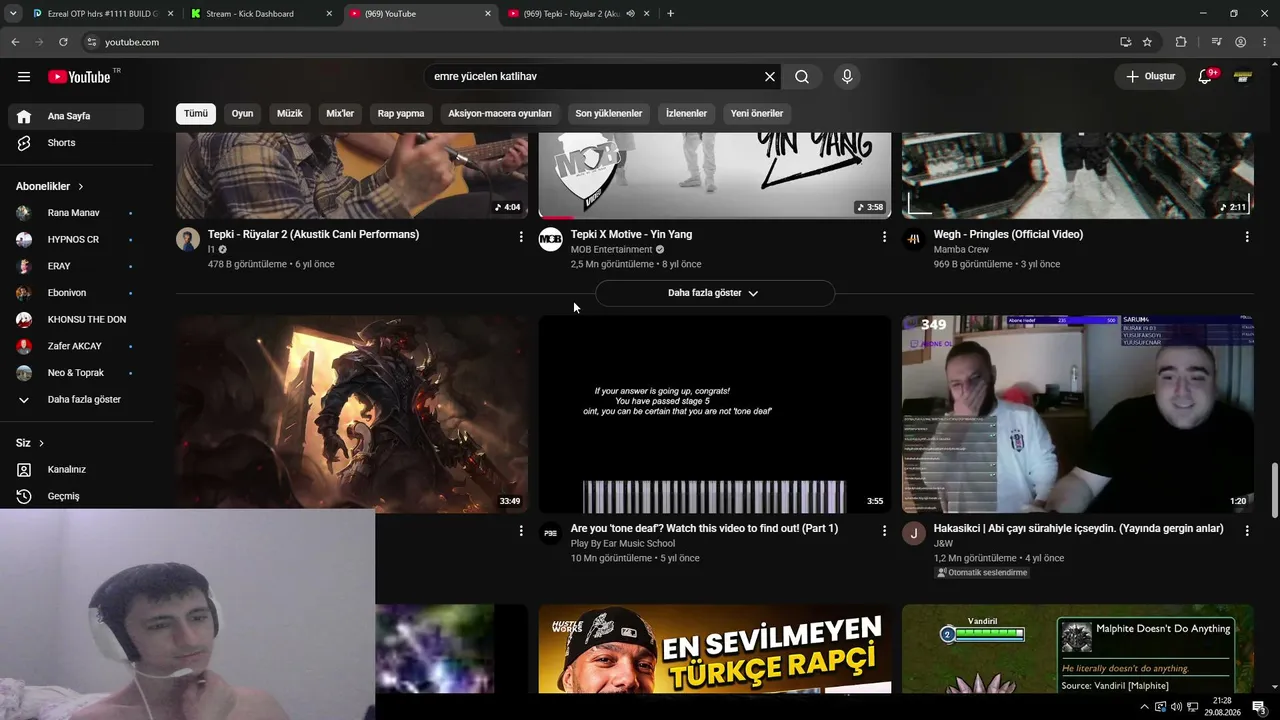Select the Yeni öneriler filter chip
This screenshot has width=1280, height=720.
[757, 114]
